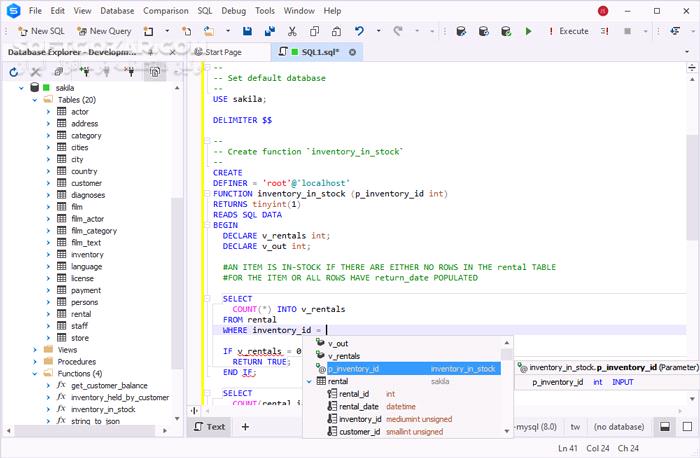Click the Stop execution square icon

(x=627, y=31)
